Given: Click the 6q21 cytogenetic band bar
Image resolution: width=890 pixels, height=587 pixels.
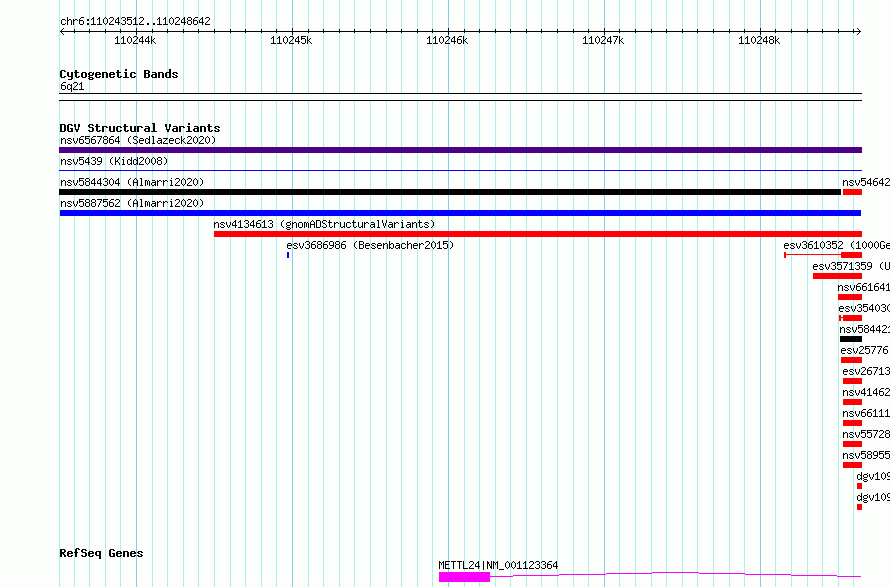Looking at the screenshot, I should coord(460,97).
